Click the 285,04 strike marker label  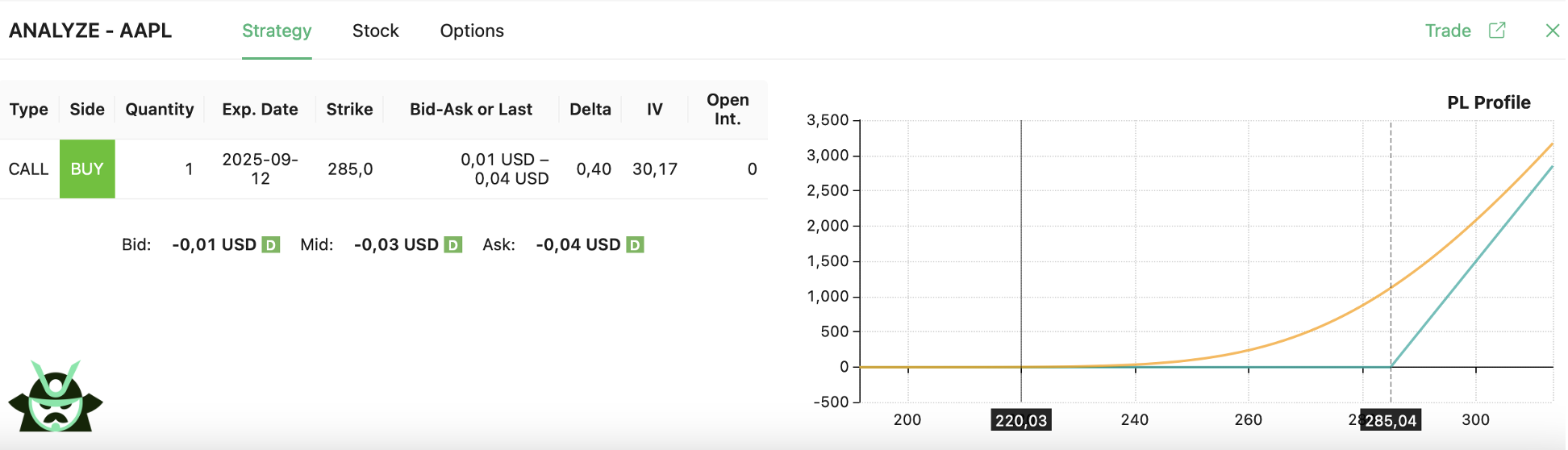(1391, 420)
